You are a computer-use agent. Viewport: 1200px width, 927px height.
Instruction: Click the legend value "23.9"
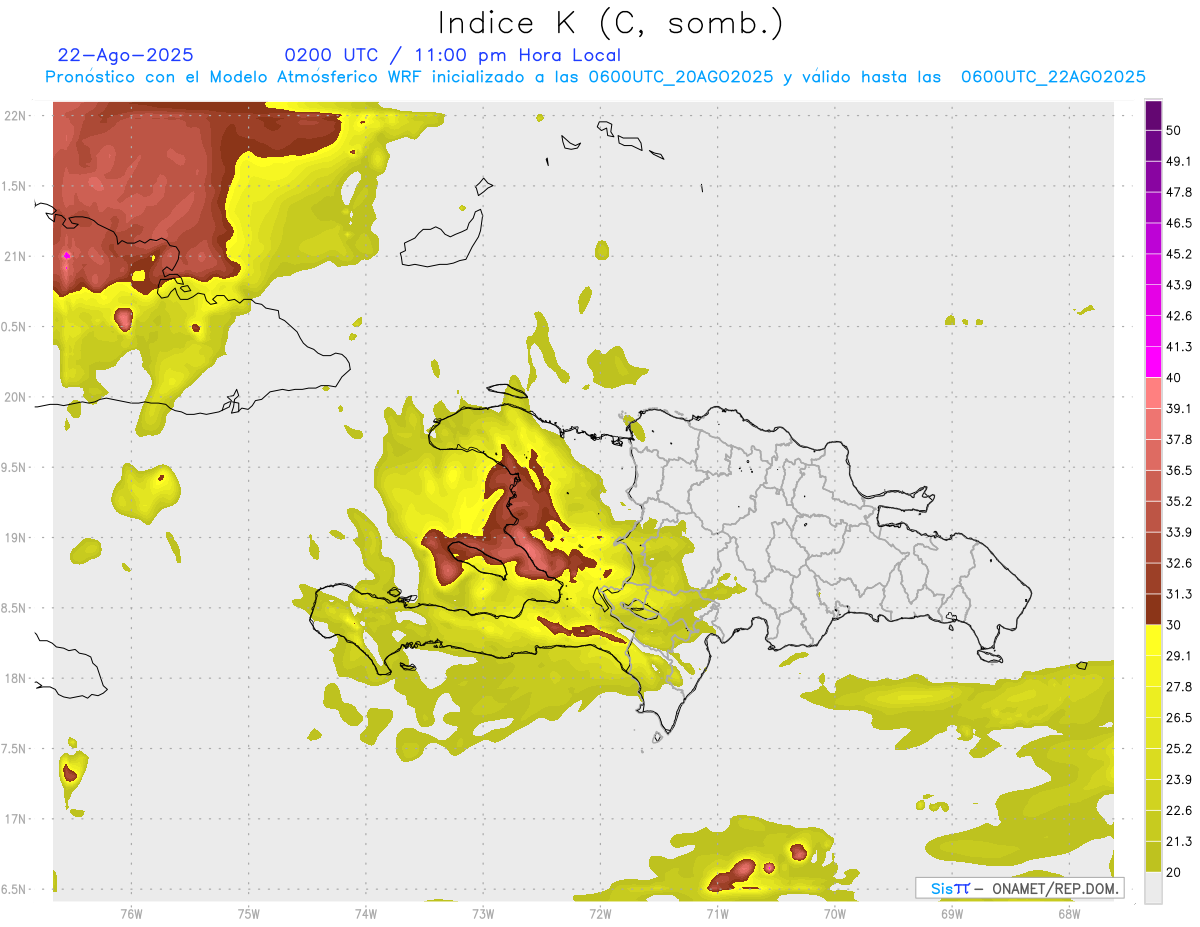[x=1179, y=779]
